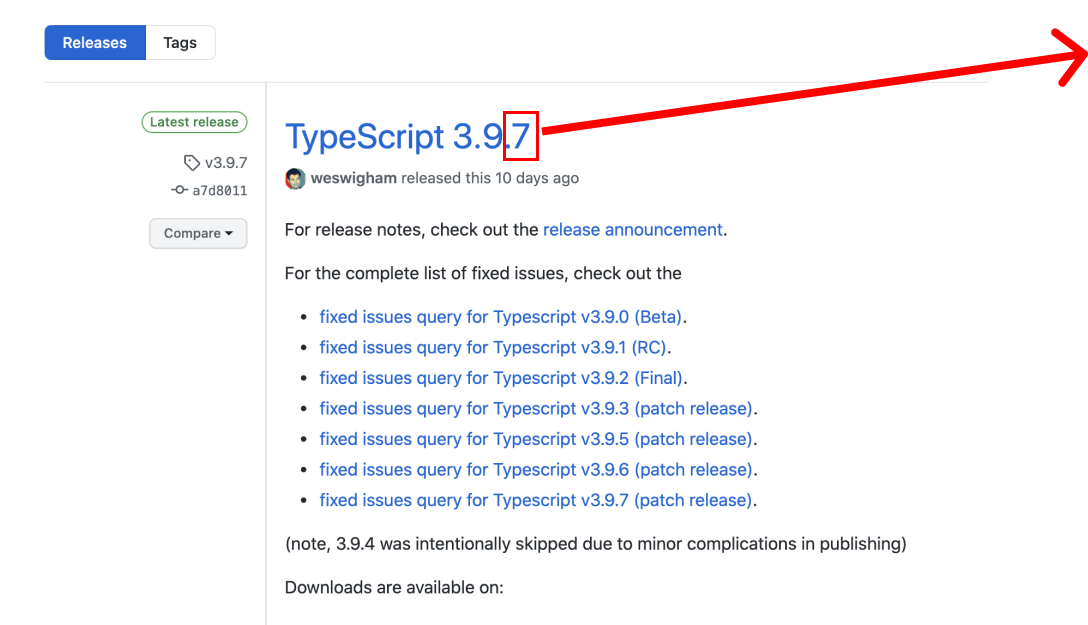
Task: Open fixed issues query for v3.9.0 (Beta)
Action: [x=502, y=317]
